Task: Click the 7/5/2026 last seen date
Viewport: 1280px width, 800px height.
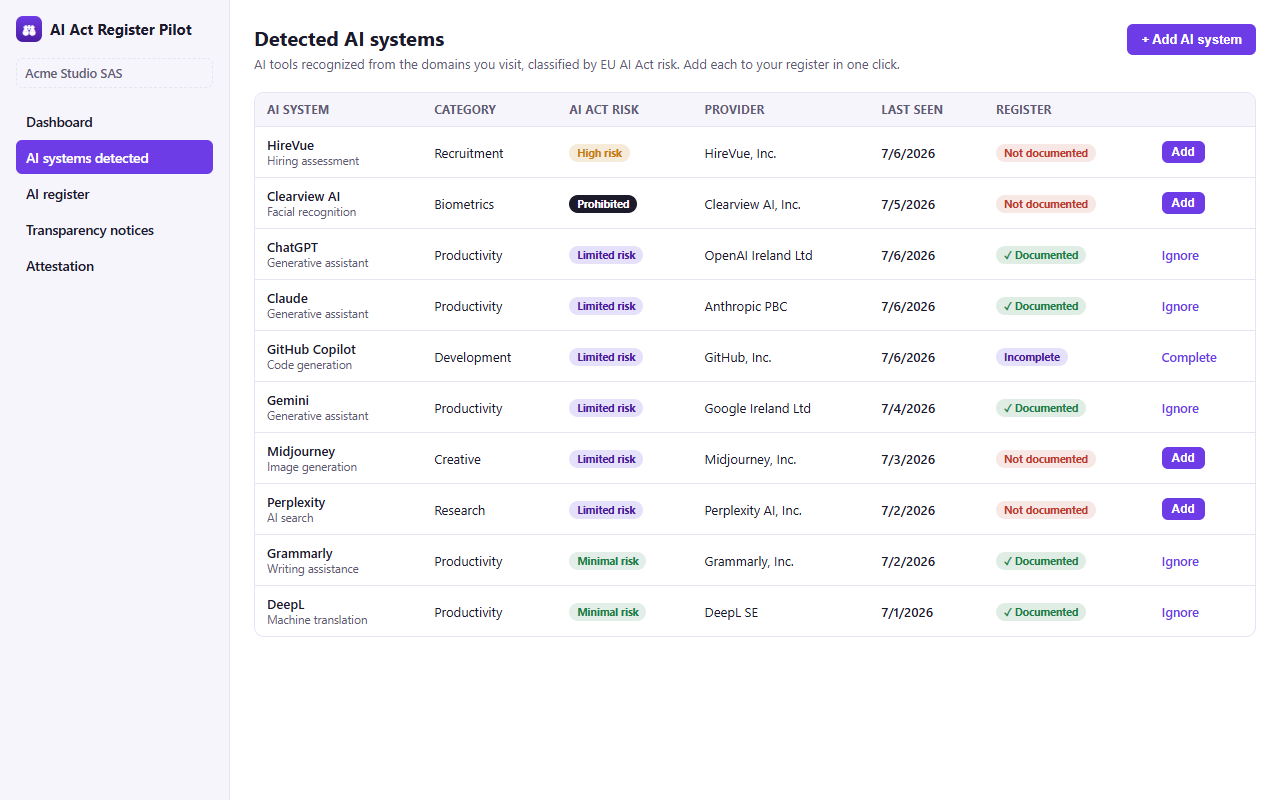Action: click(908, 204)
